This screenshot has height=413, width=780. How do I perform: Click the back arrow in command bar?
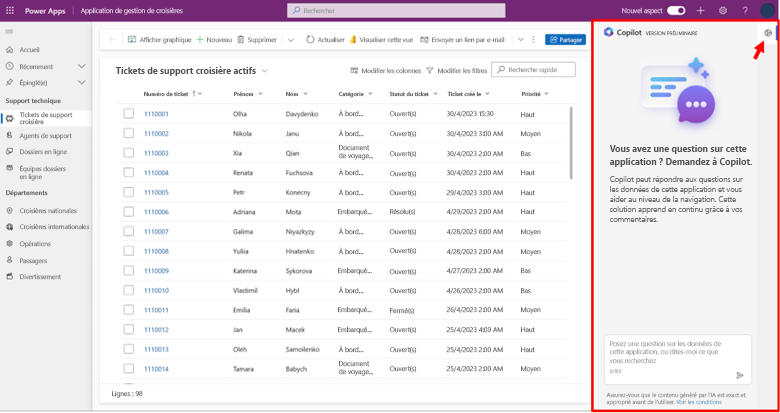[x=113, y=40]
